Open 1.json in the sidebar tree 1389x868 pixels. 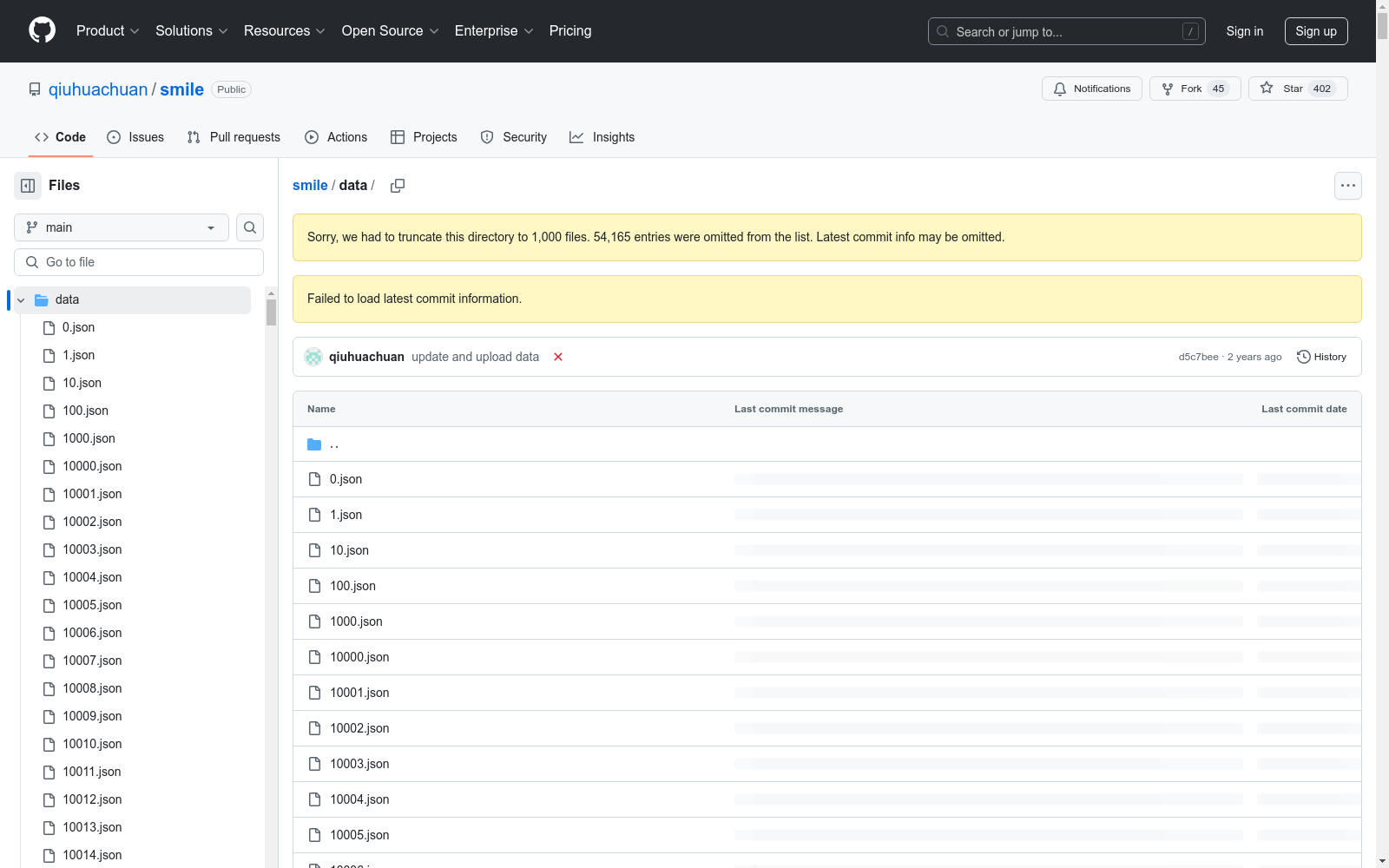78,355
